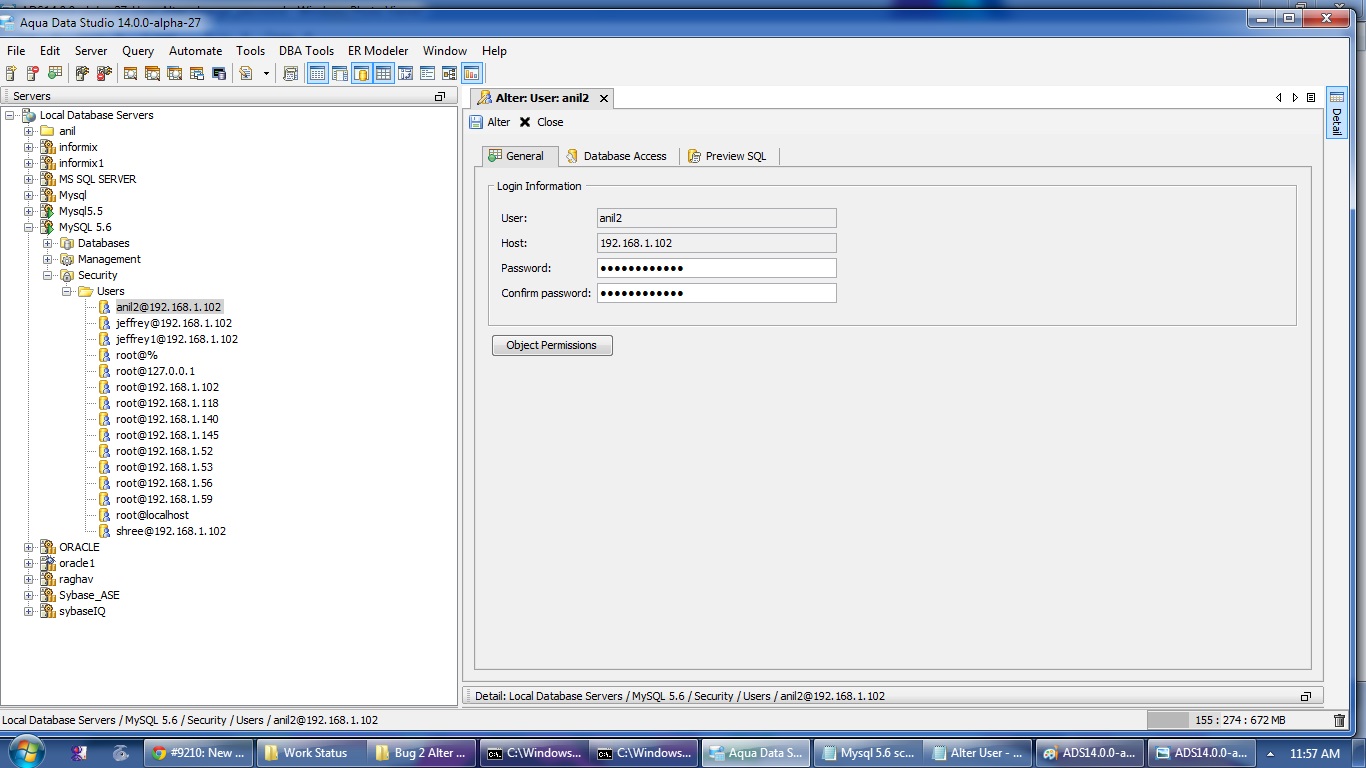Toggle the yellow database cylinder toolbar button
The image size is (1366, 768).
(x=361, y=73)
